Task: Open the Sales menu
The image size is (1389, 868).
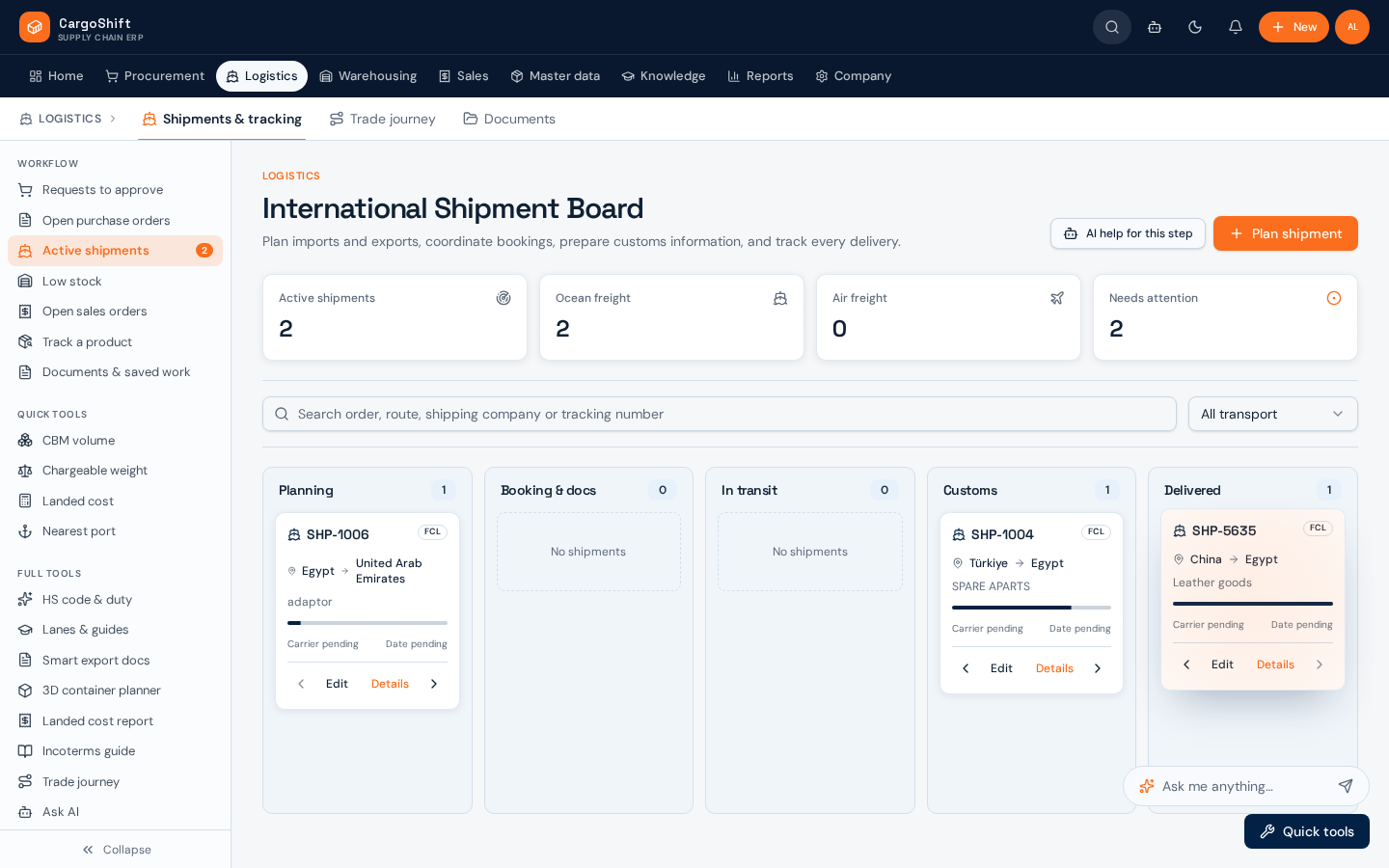Action: pyautogui.click(x=463, y=76)
